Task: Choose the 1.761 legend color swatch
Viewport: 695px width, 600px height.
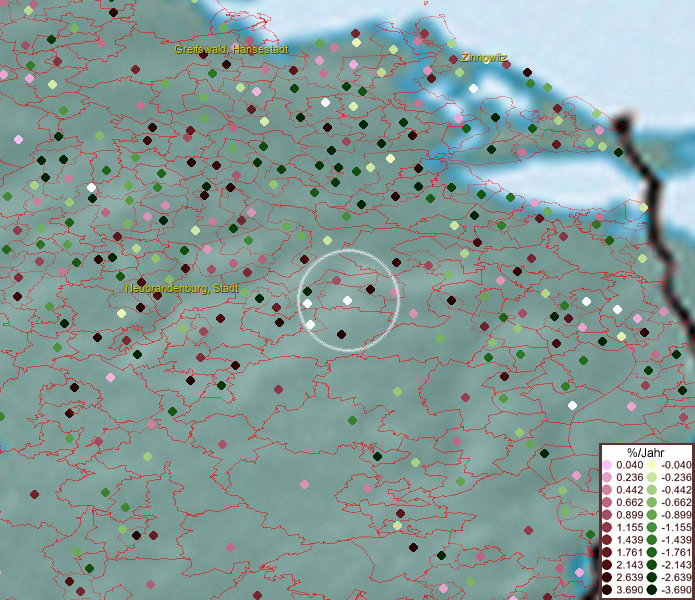Action: (607, 552)
